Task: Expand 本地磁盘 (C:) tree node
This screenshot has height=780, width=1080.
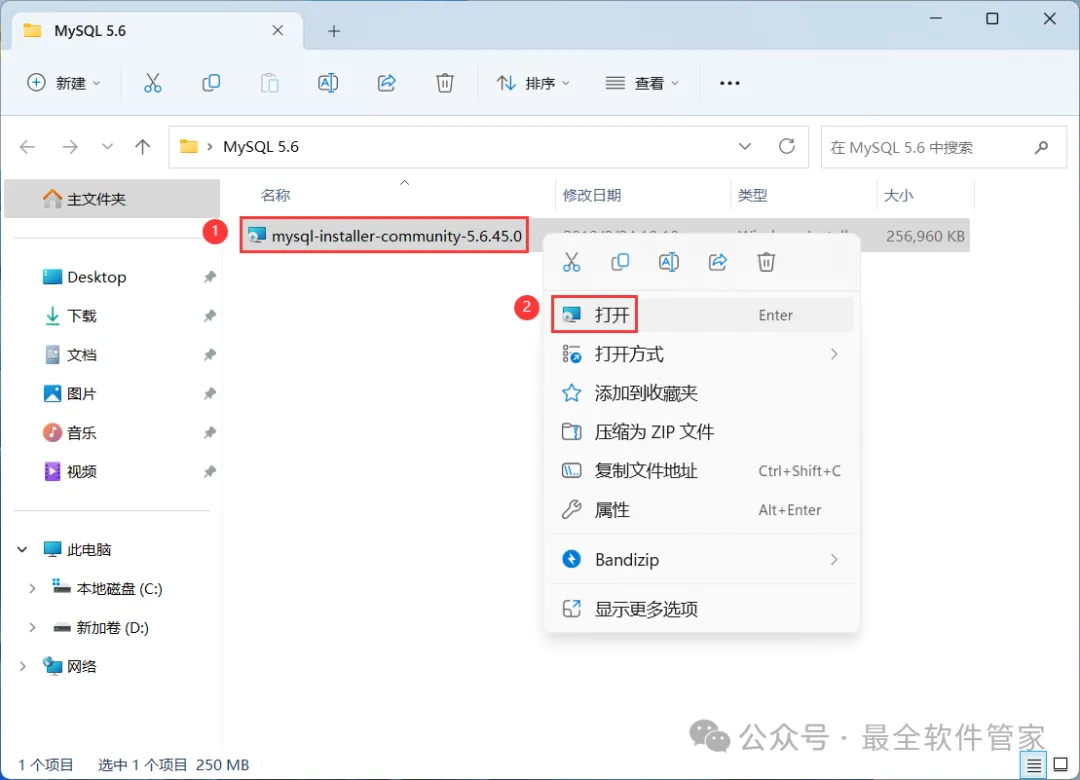Action: click(32, 588)
